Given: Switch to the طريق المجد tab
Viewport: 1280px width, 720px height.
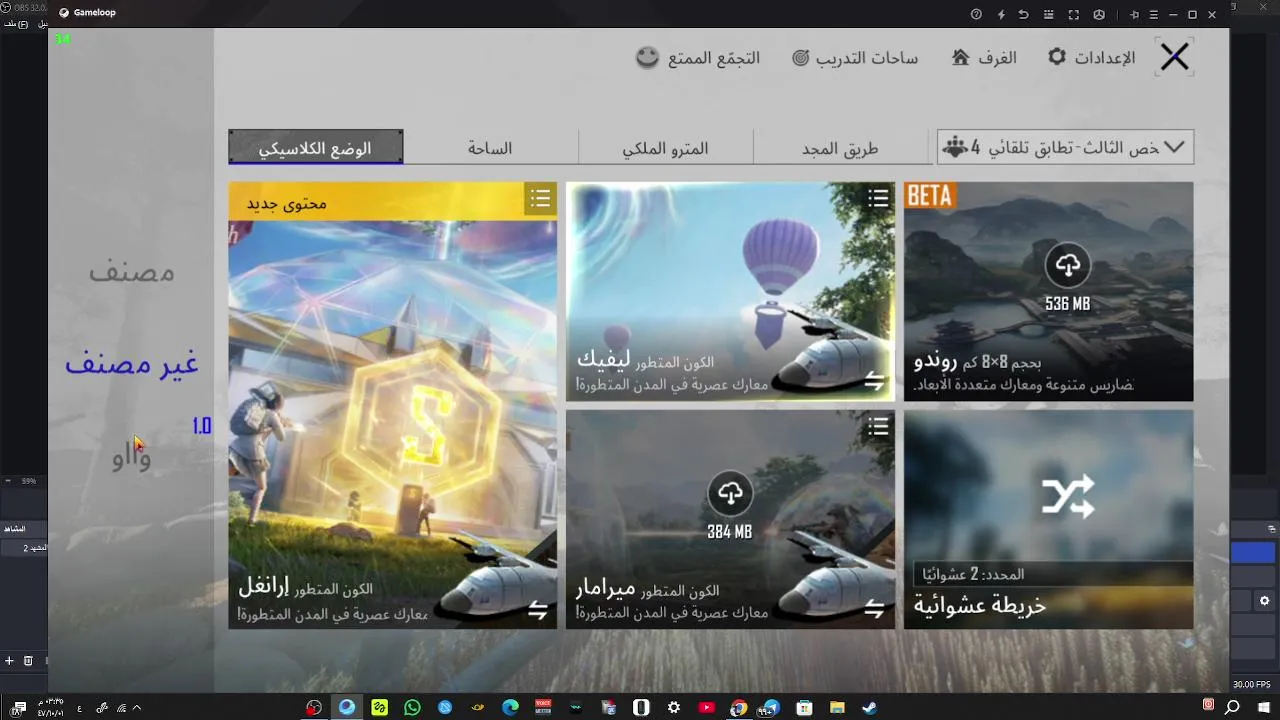Looking at the screenshot, I should (x=840, y=148).
